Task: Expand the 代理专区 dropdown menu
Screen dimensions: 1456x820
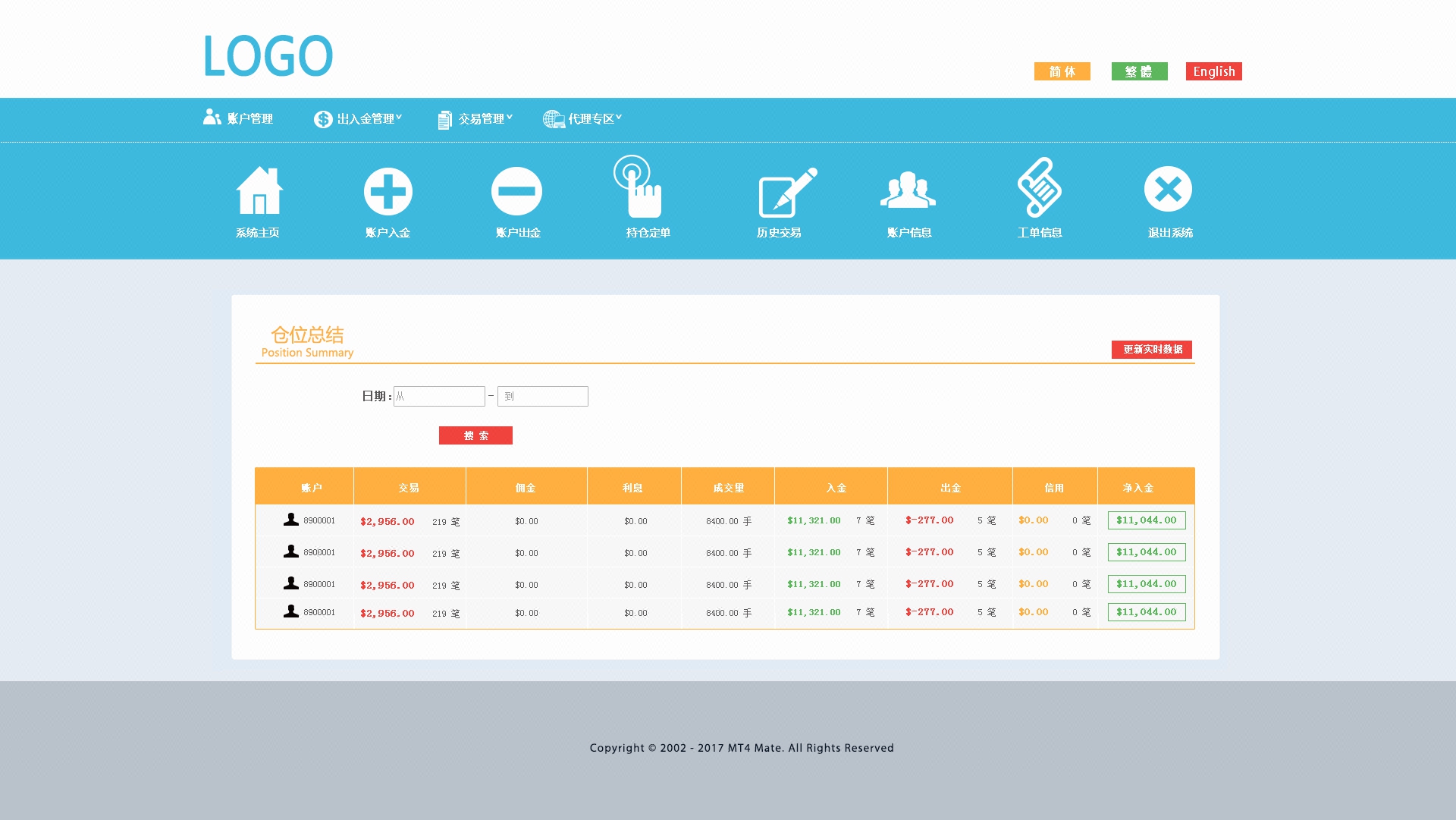Action: tap(582, 119)
